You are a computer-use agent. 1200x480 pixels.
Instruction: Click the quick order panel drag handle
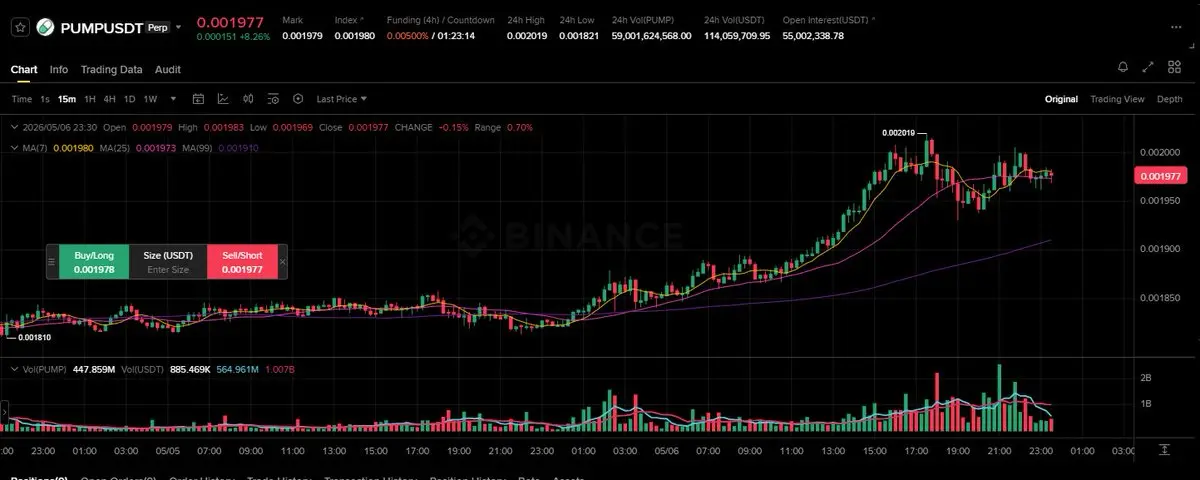tap(52, 262)
